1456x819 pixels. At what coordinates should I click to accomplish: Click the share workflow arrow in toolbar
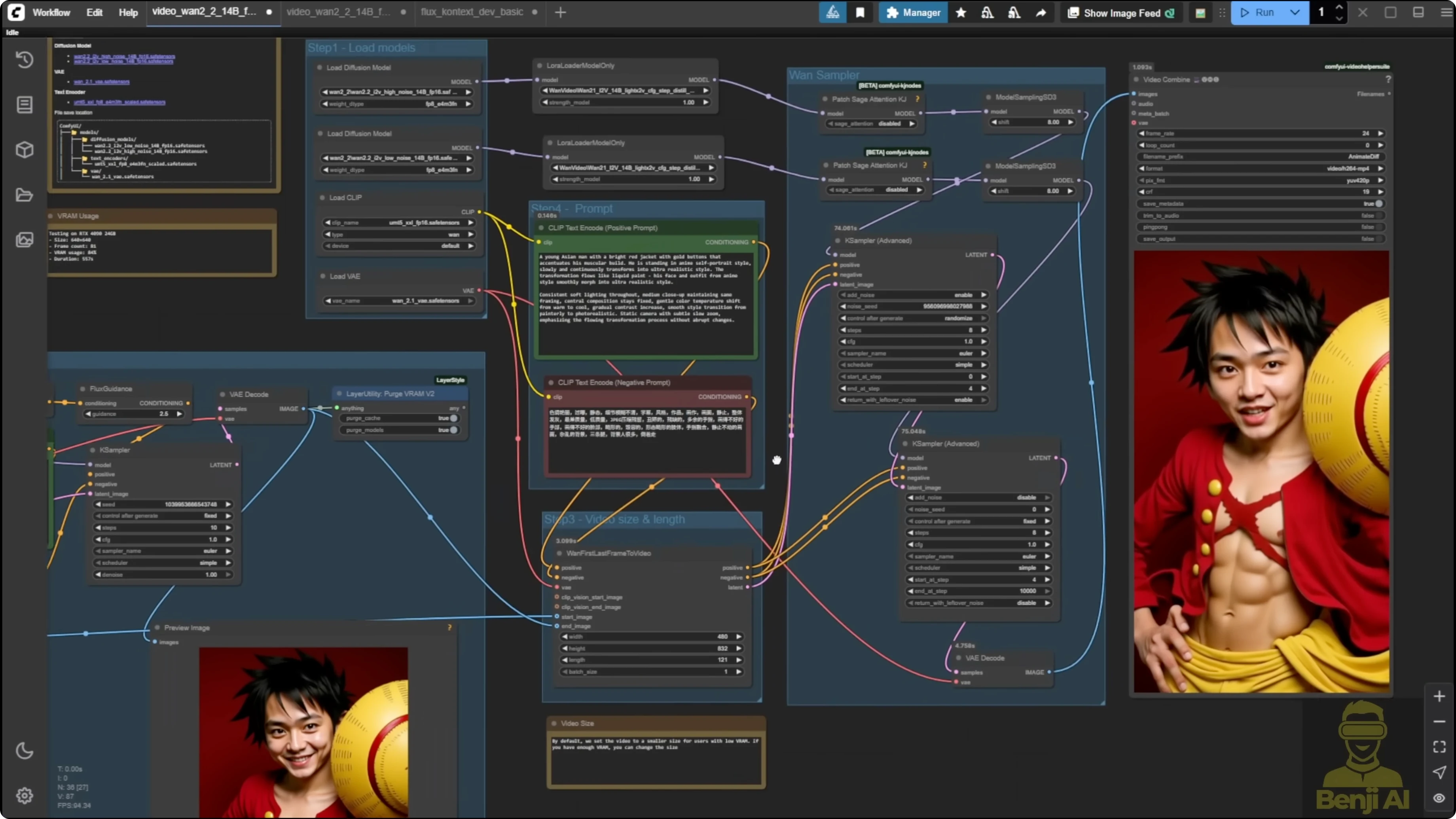point(1041,12)
